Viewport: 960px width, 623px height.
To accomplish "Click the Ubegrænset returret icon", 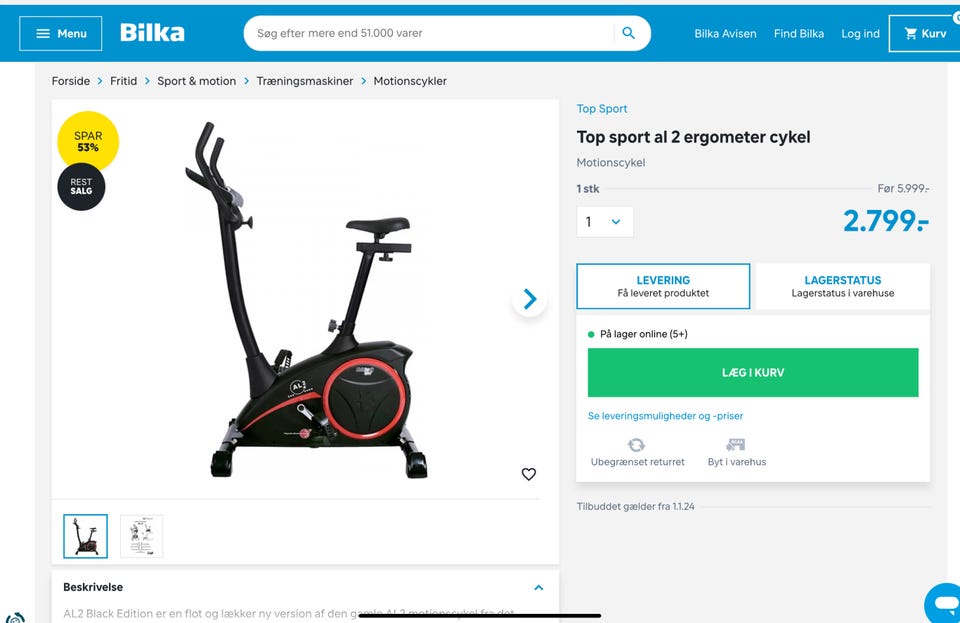I will pos(636,444).
